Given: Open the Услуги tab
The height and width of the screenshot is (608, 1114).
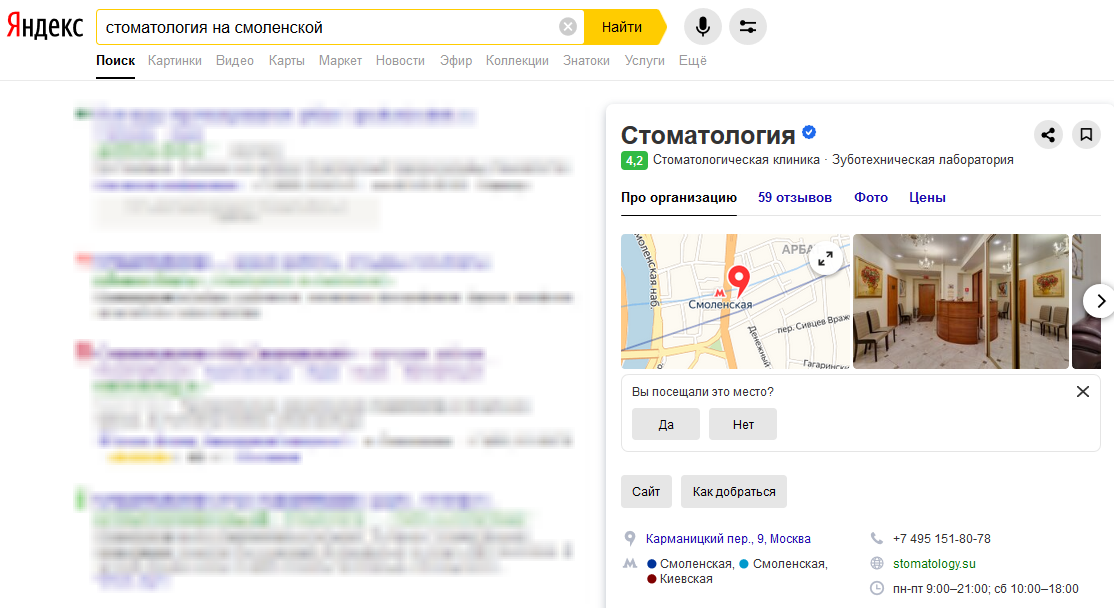Looking at the screenshot, I should pyautogui.click(x=644, y=60).
